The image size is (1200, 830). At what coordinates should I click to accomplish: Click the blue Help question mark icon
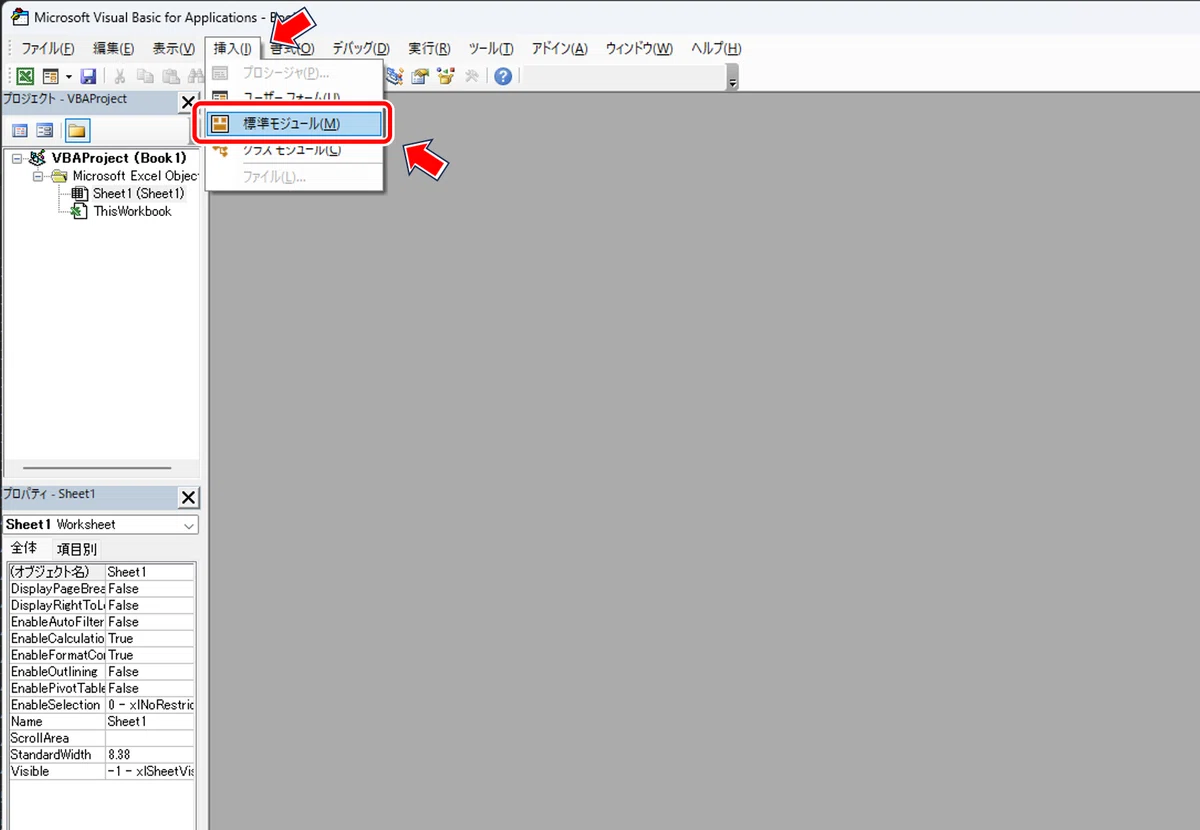(x=503, y=76)
